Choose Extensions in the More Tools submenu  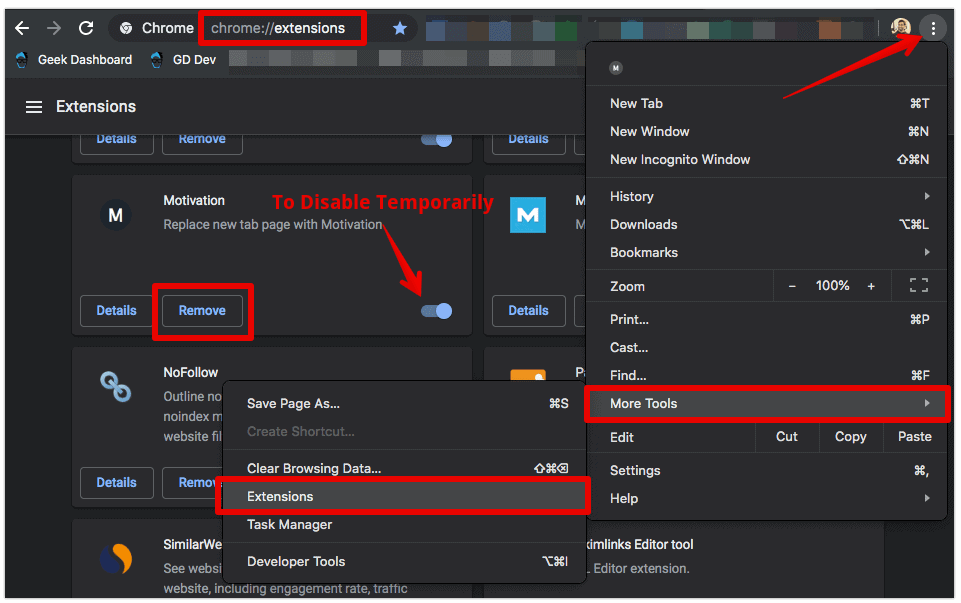[405, 496]
